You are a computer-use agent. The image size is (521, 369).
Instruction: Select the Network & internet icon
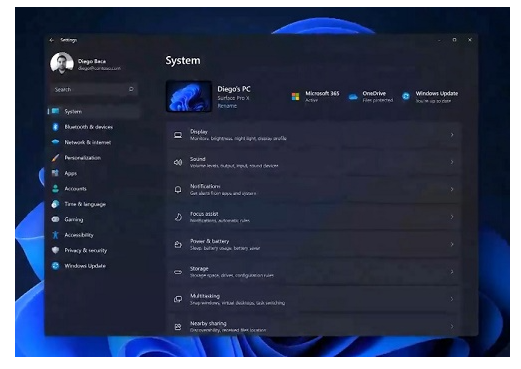[x=56, y=142]
